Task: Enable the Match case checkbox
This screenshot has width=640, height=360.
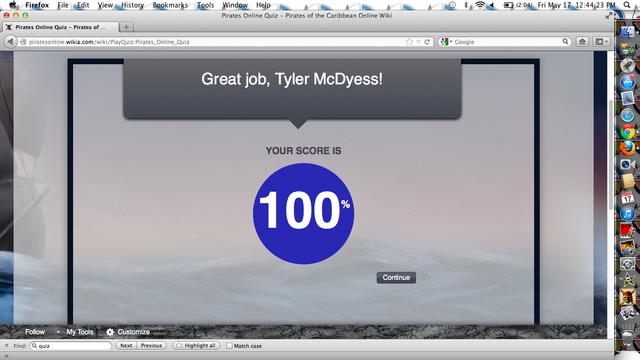Action: pos(229,346)
